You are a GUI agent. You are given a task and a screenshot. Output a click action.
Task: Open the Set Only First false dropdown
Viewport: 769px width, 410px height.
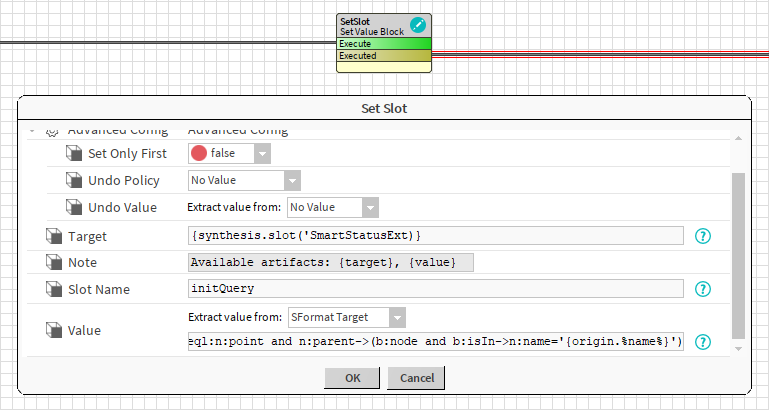[x=261, y=153]
